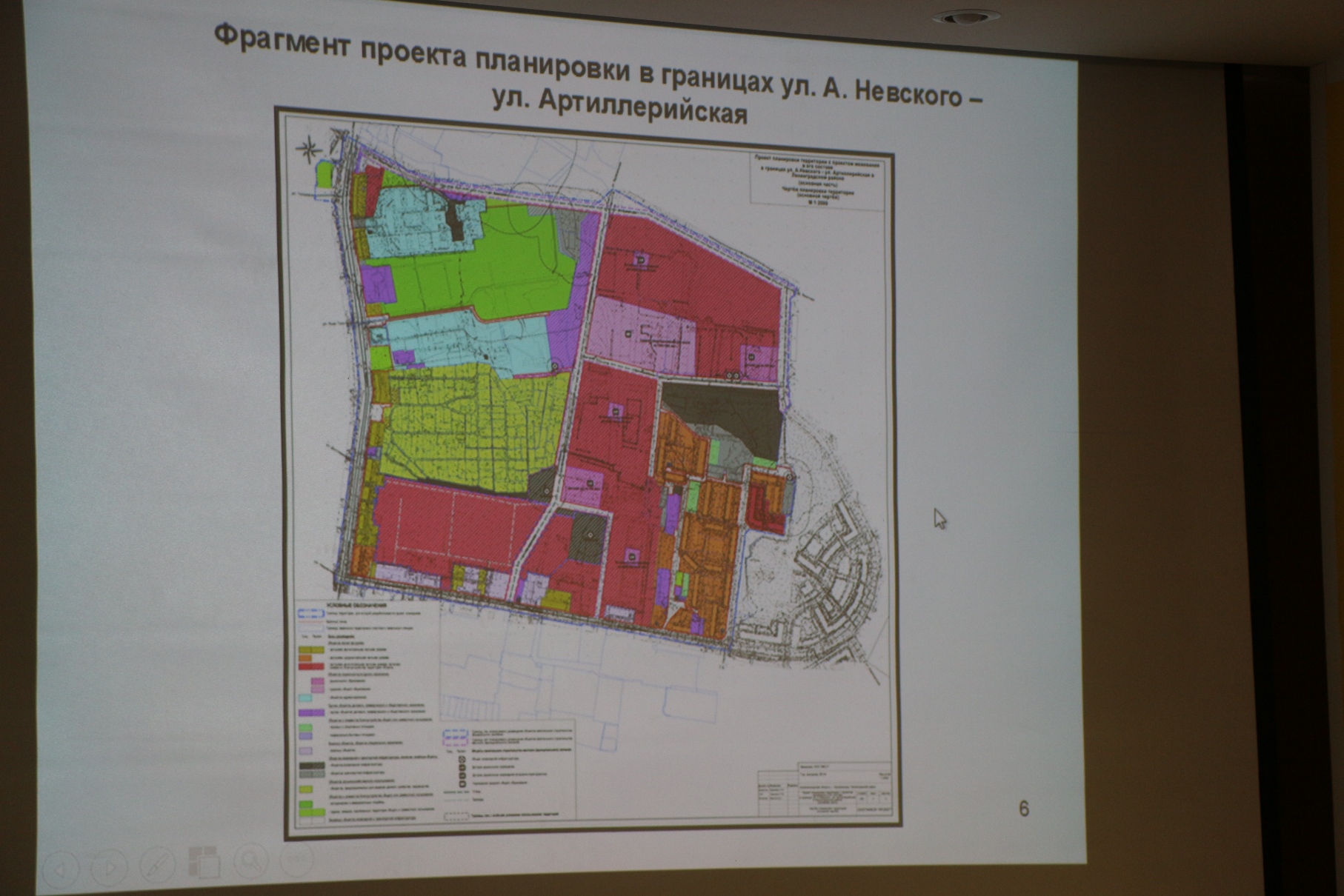
Task: Select the cyan swatch in the legend
Action: pos(305,698)
